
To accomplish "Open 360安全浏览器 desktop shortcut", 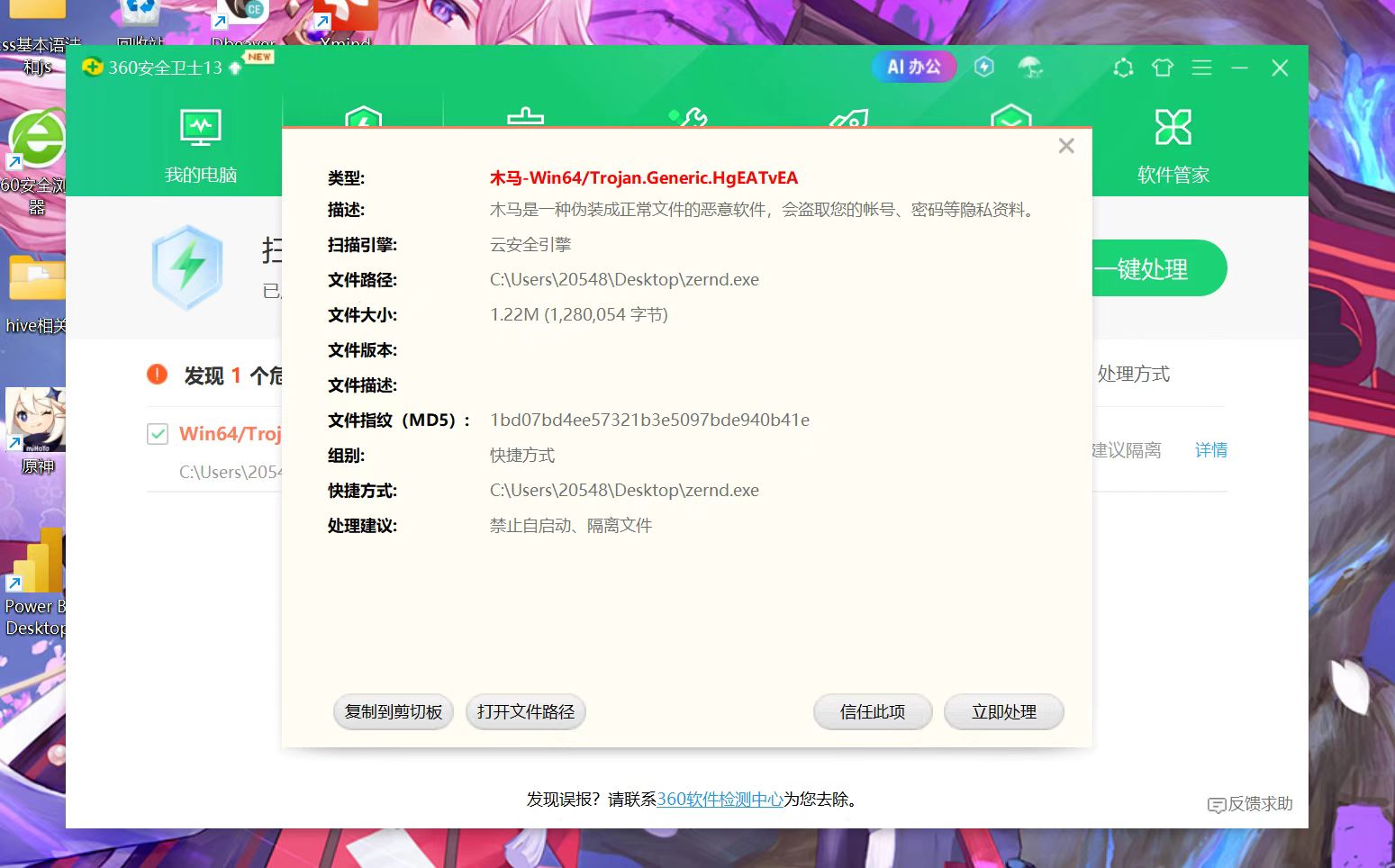I will [x=36, y=162].
